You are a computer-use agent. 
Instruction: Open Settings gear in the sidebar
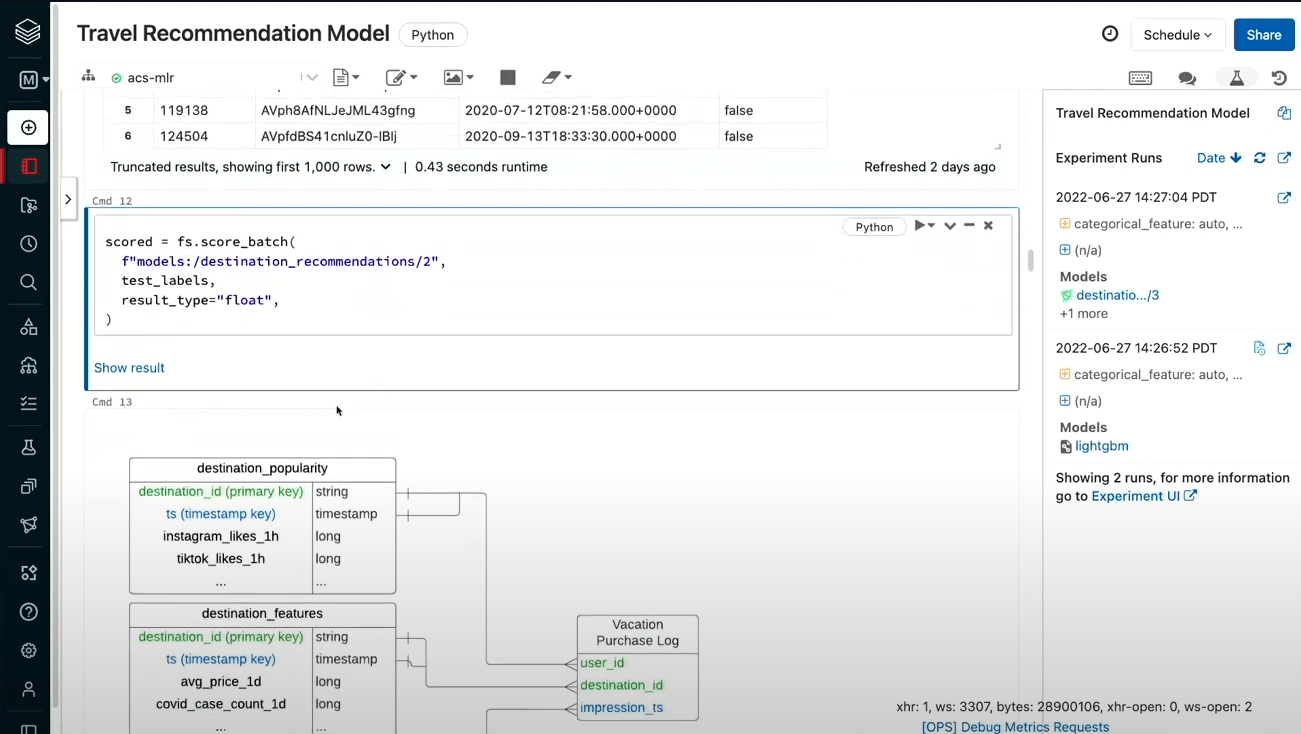tap(29, 650)
